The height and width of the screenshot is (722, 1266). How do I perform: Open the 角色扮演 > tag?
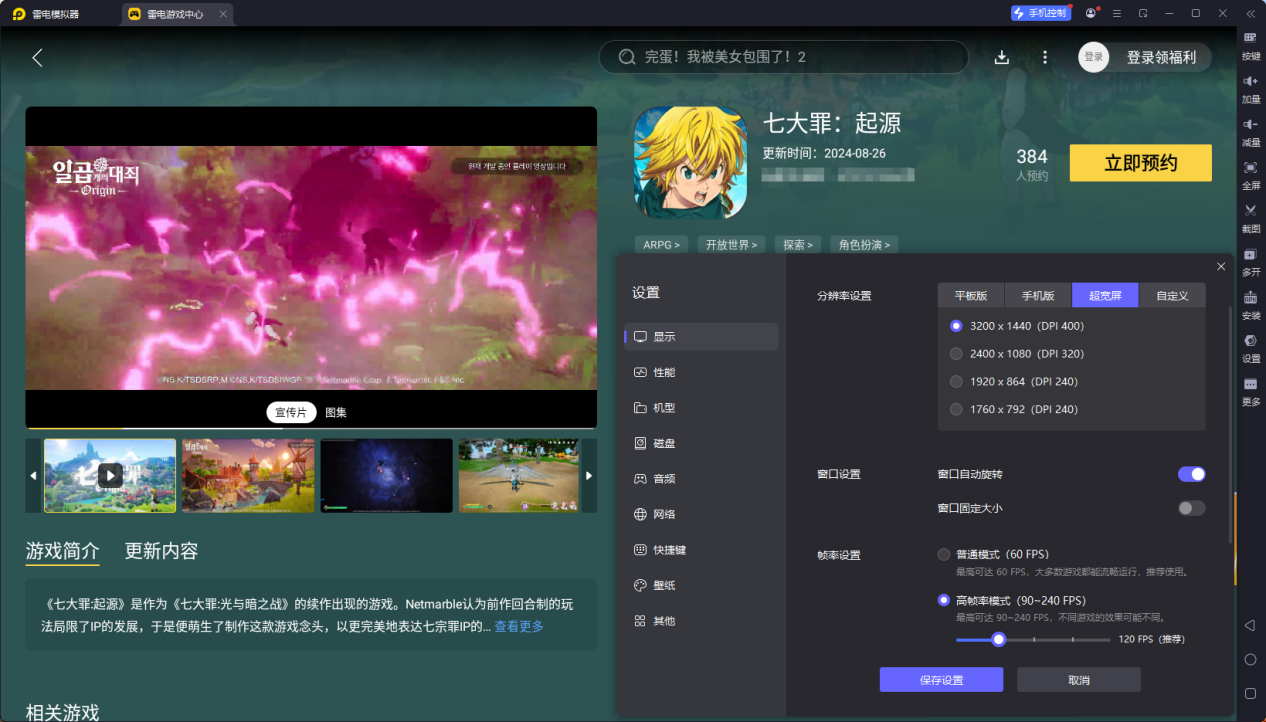click(864, 244)
